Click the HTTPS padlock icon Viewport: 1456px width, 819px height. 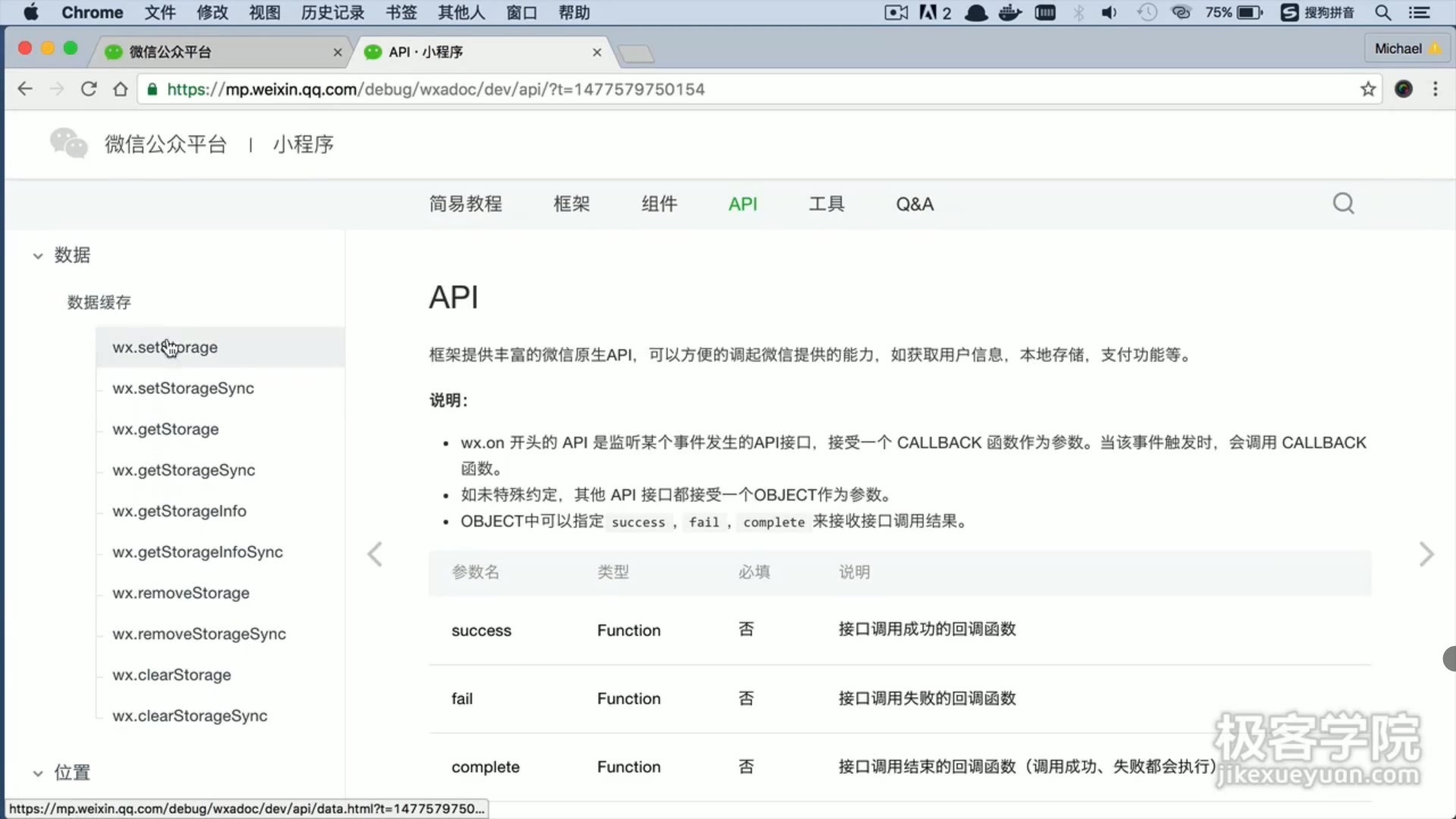152,89
